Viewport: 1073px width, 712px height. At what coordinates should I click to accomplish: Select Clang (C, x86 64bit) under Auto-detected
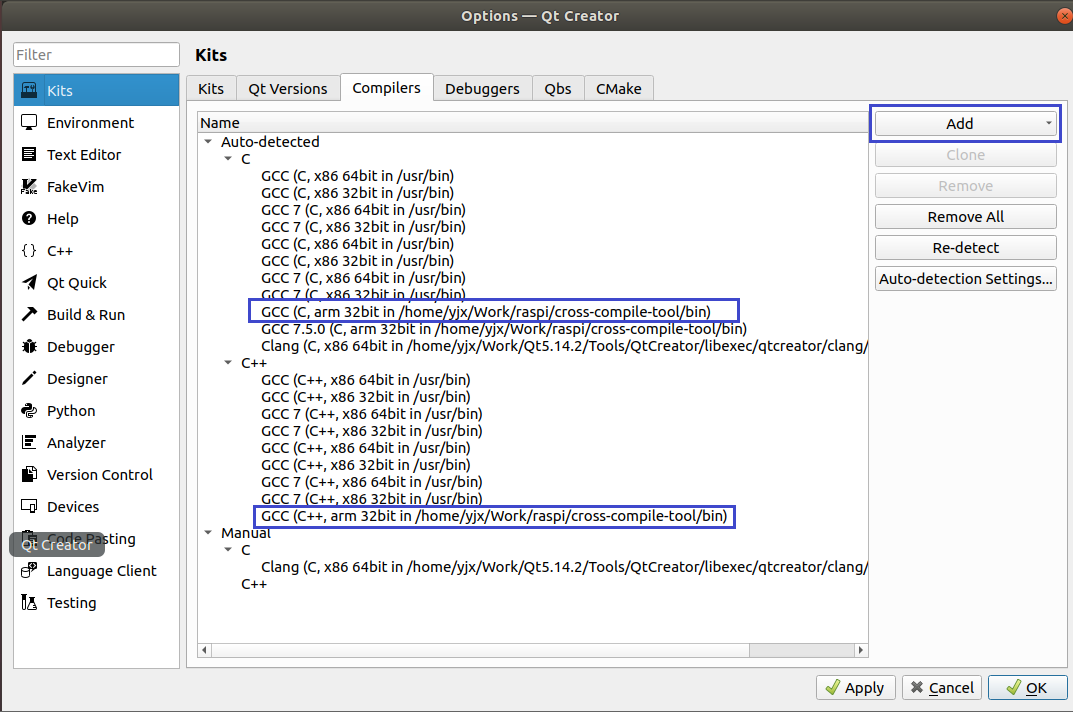point(564,346)
